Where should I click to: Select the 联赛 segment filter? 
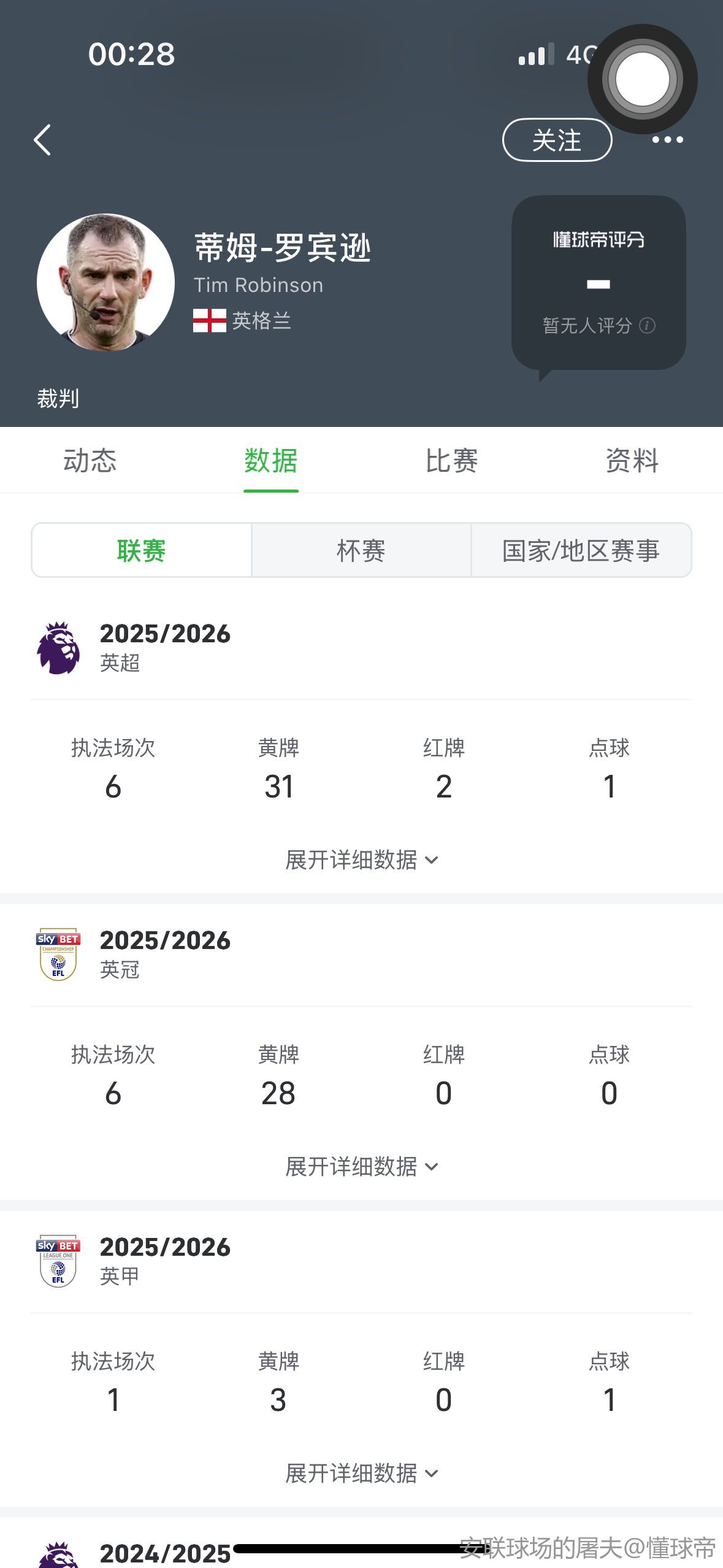(142, 550)
